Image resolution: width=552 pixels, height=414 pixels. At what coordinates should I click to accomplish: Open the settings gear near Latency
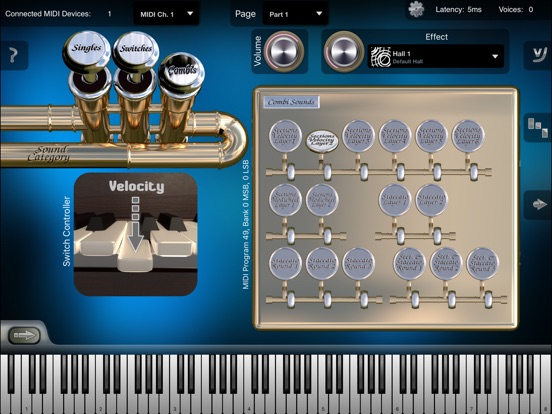(x=416, y=9)
